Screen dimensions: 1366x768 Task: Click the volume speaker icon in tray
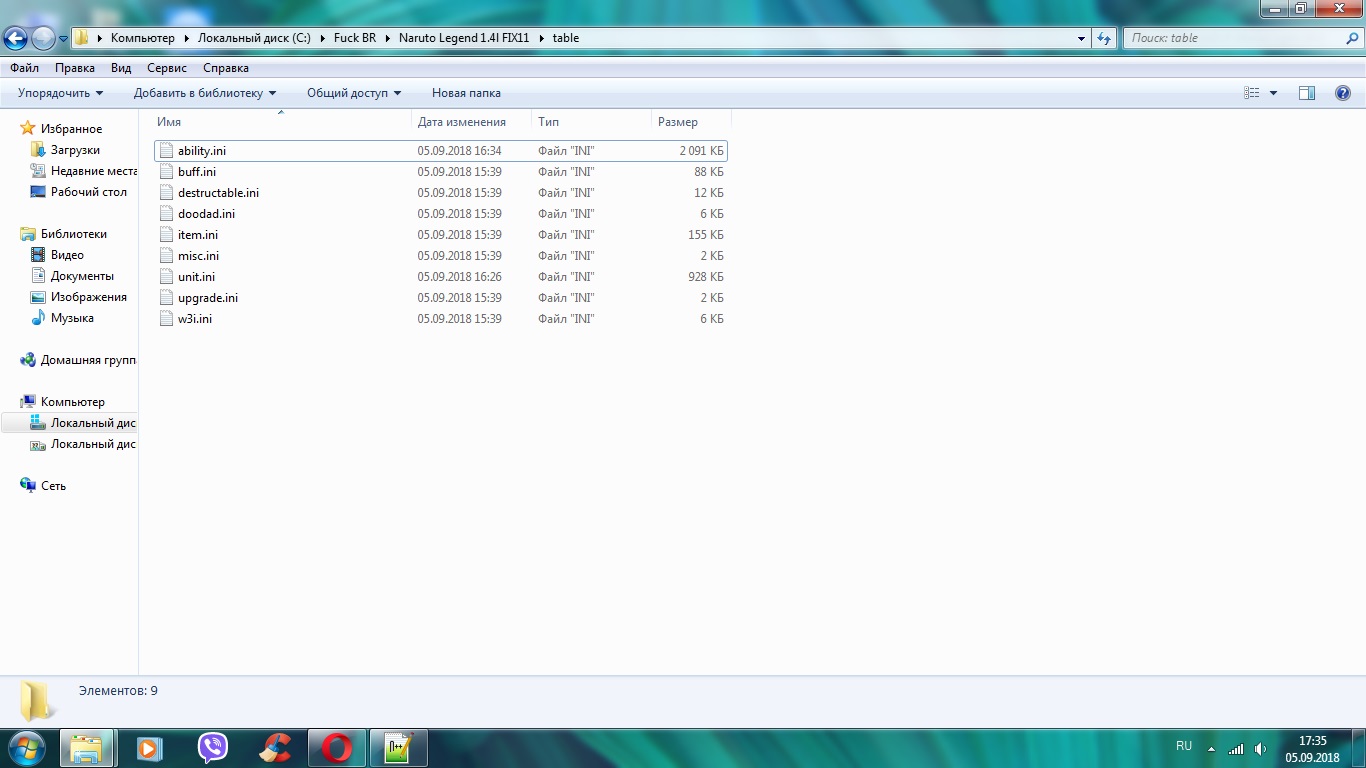click(1260, 749)
